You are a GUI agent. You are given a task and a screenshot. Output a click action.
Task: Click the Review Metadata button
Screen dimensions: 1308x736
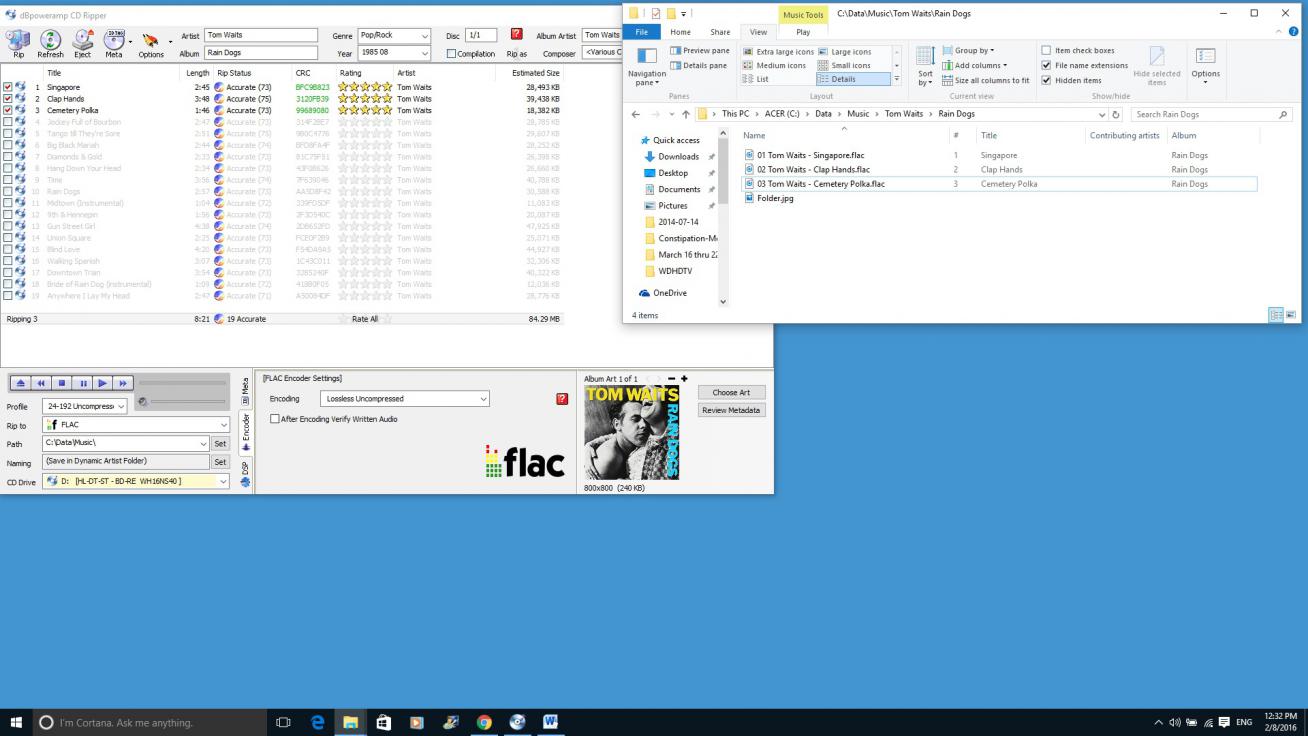(x=731, y=410)
